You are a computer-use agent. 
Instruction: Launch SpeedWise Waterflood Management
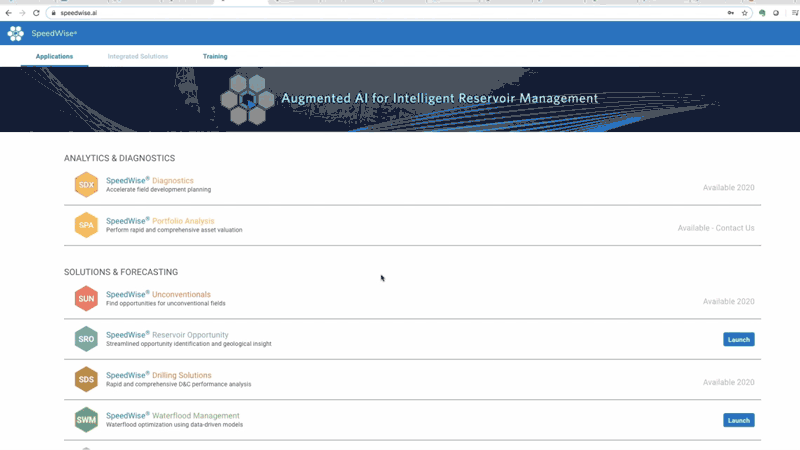738,420
